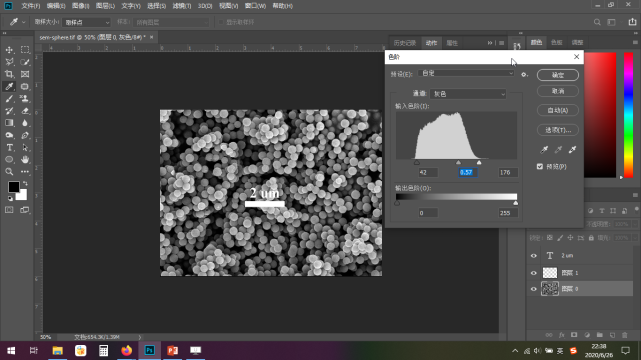Select the Blur tool droplet icon
The image size is (641, 360).
tap(25, 123)
